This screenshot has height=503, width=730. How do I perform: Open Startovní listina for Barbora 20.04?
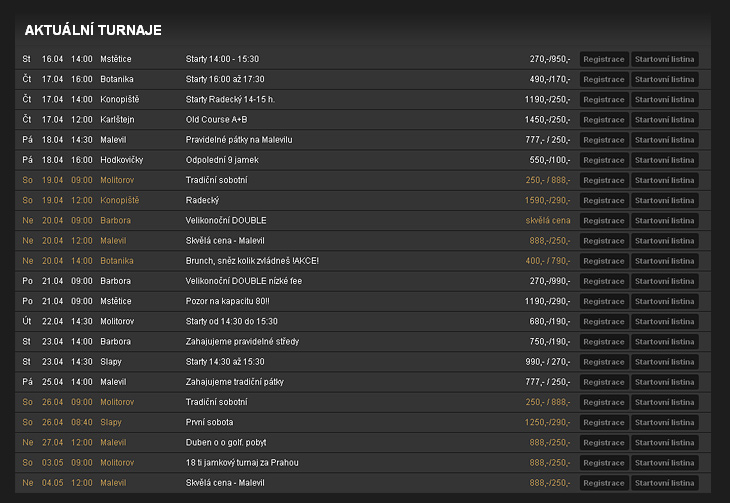[664, 221]
